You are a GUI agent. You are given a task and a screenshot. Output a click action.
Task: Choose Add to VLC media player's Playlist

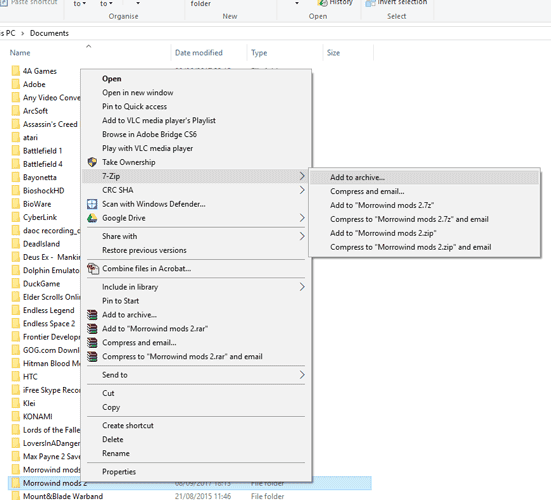point(159,121)
